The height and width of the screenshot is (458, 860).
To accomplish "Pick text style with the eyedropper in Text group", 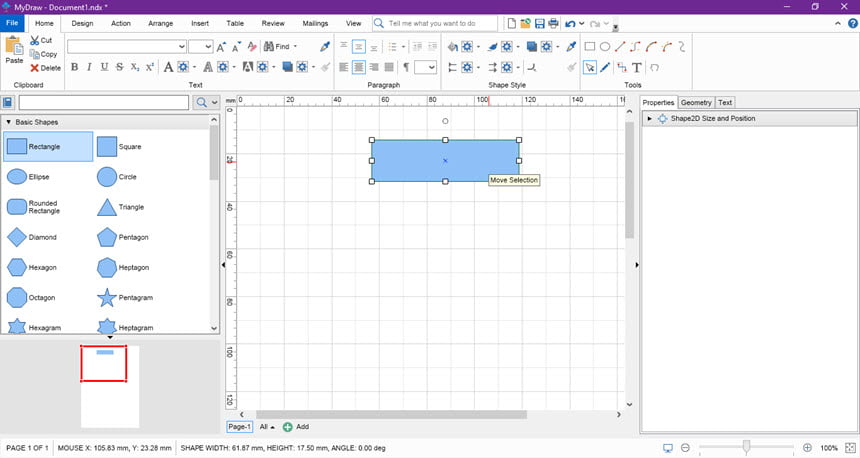I will (x=325, y=47).
